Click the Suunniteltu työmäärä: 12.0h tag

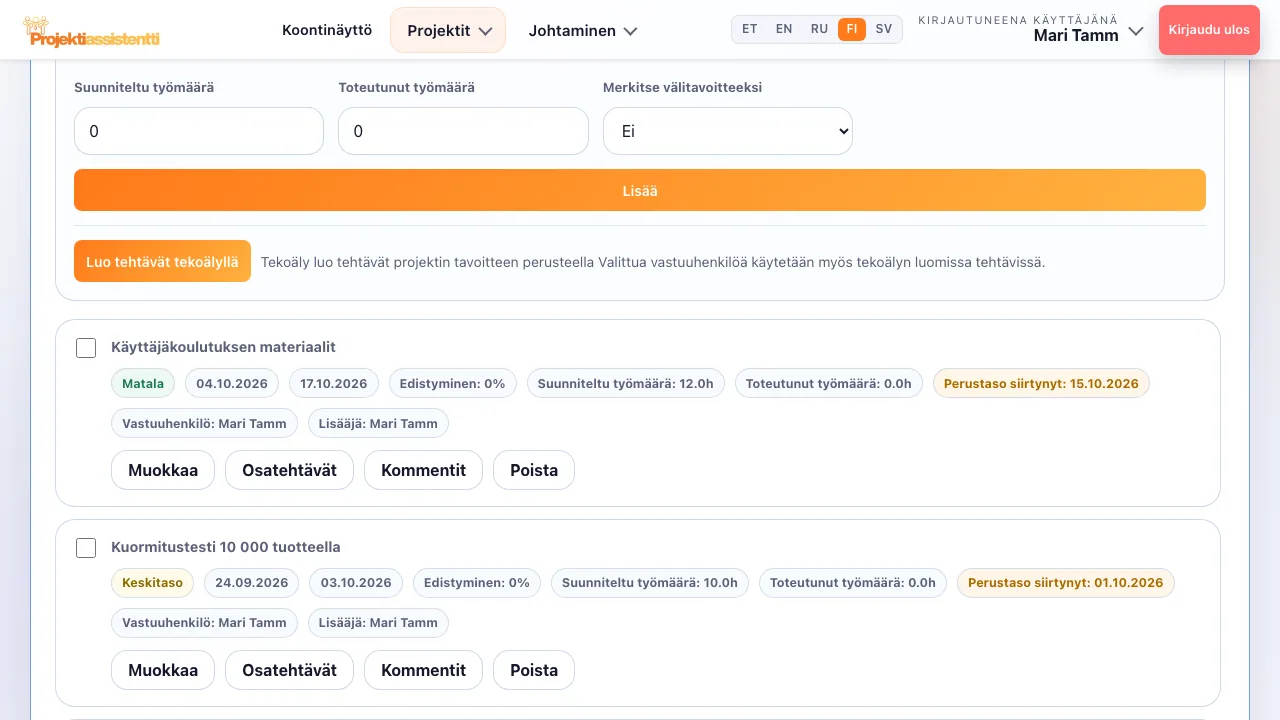pyautogui.click(x=626, y=383)
